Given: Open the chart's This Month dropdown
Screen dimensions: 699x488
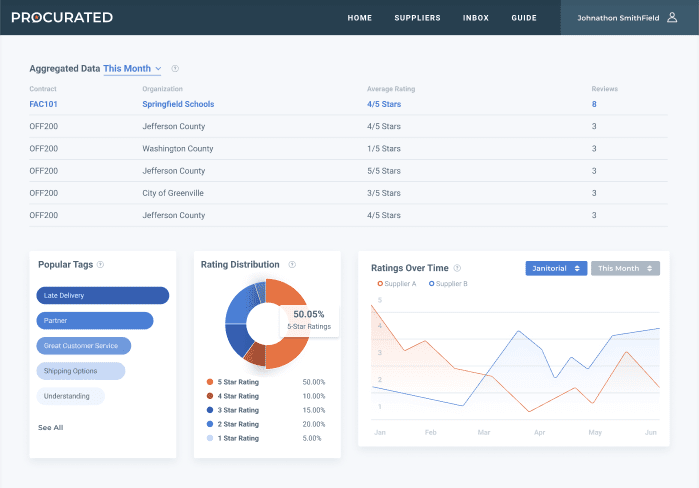Looking at the screenshot, I should pos(624,268).
